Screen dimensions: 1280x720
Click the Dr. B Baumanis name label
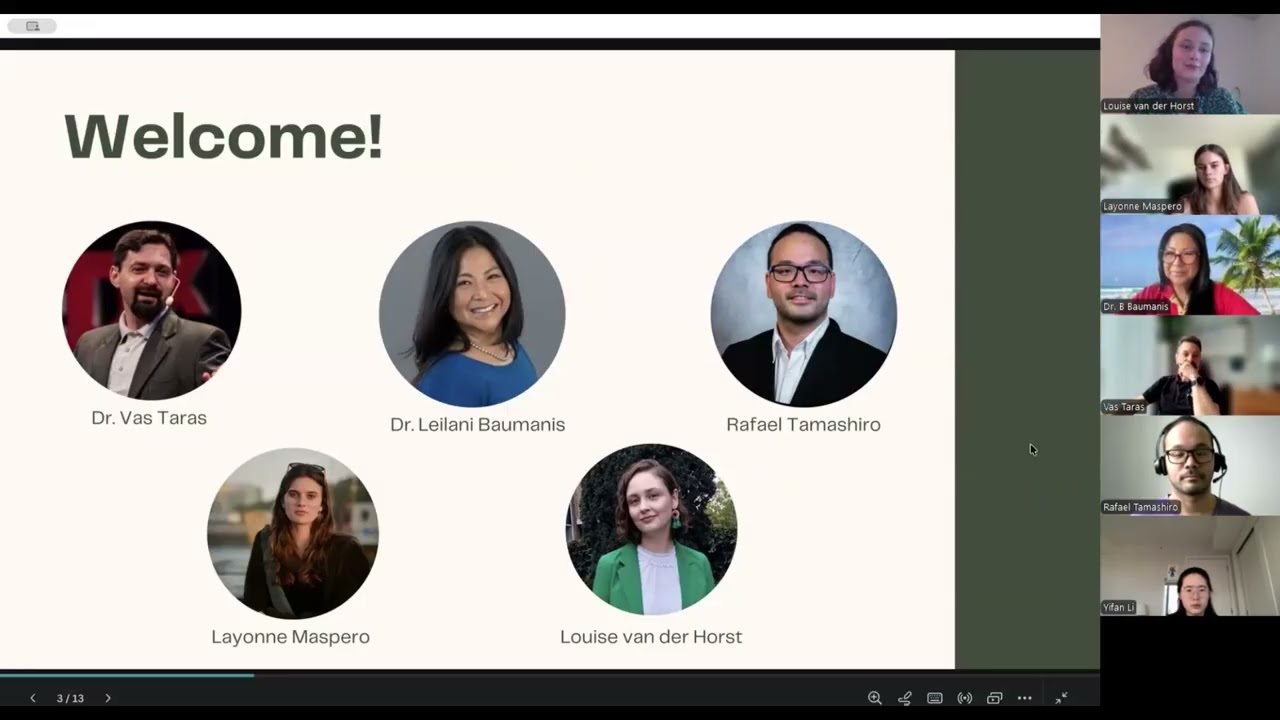pyautogui.click(x=1135, y=306)
